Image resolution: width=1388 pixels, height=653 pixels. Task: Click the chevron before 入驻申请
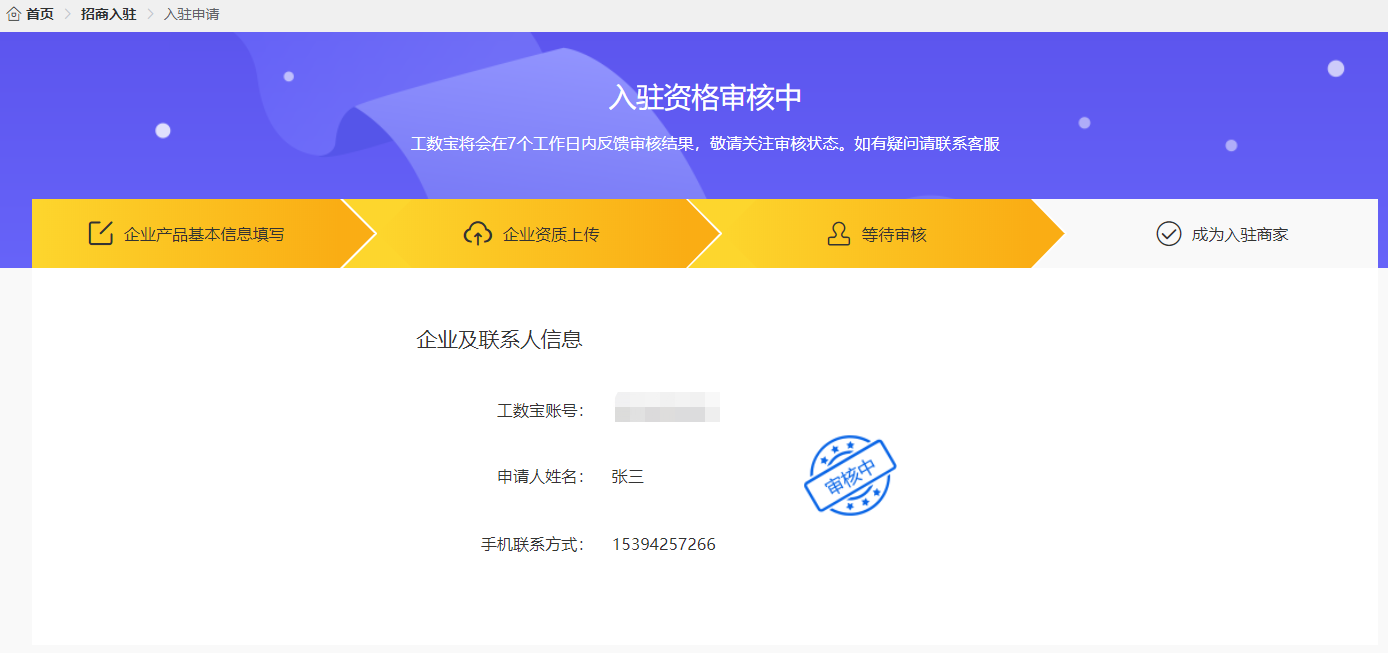pyautogui.click(x=151, y=14)
